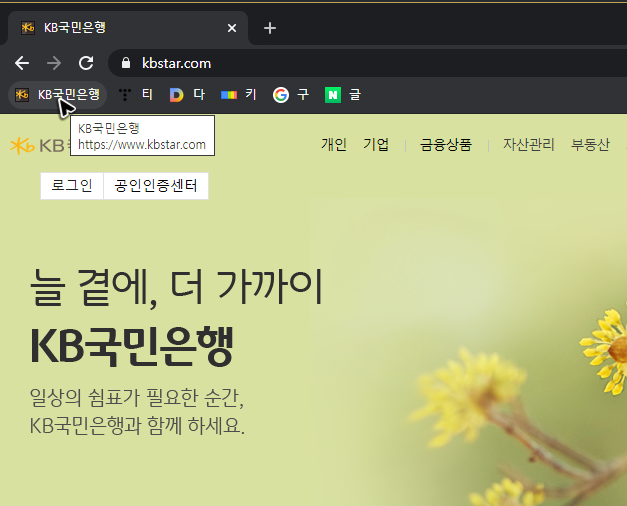Click the forward navigation arrow

tap(54, 63)
